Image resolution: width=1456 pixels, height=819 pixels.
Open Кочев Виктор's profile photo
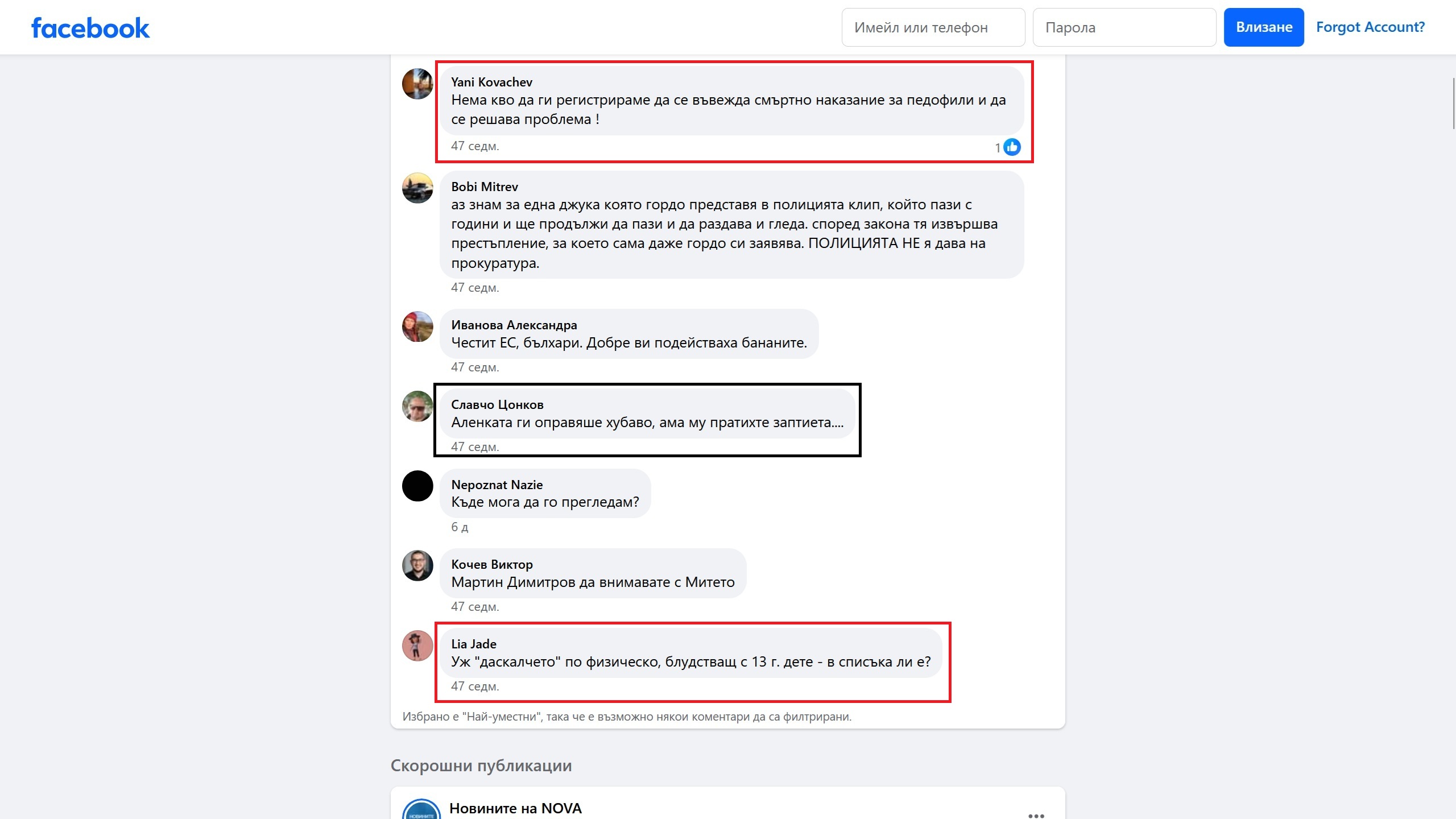tap(417, 565)
